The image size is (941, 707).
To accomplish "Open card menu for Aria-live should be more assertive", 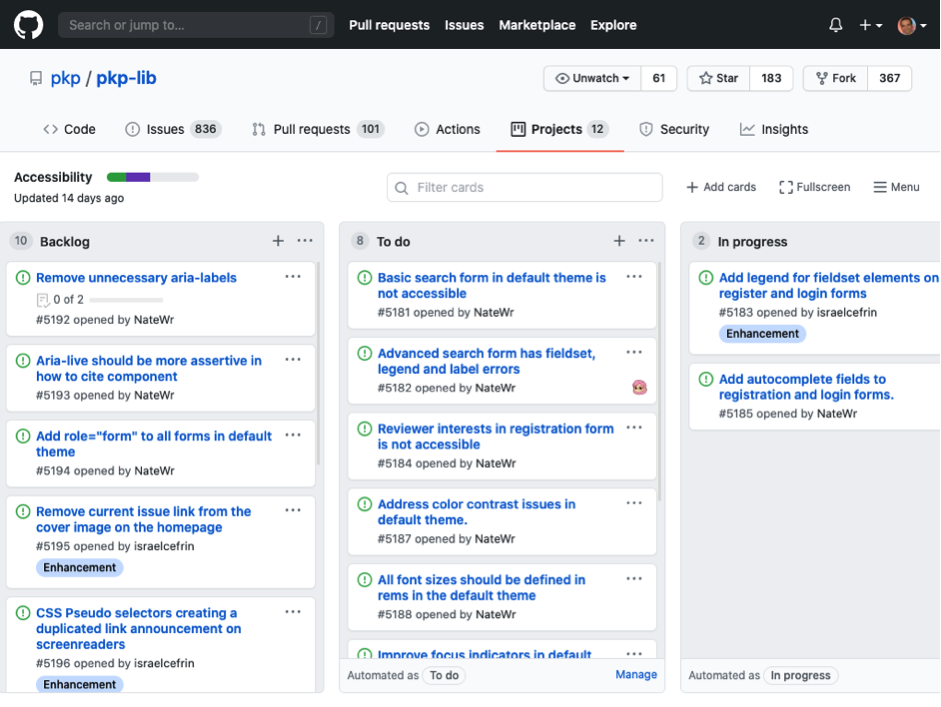I will click(x=293, y=360).
